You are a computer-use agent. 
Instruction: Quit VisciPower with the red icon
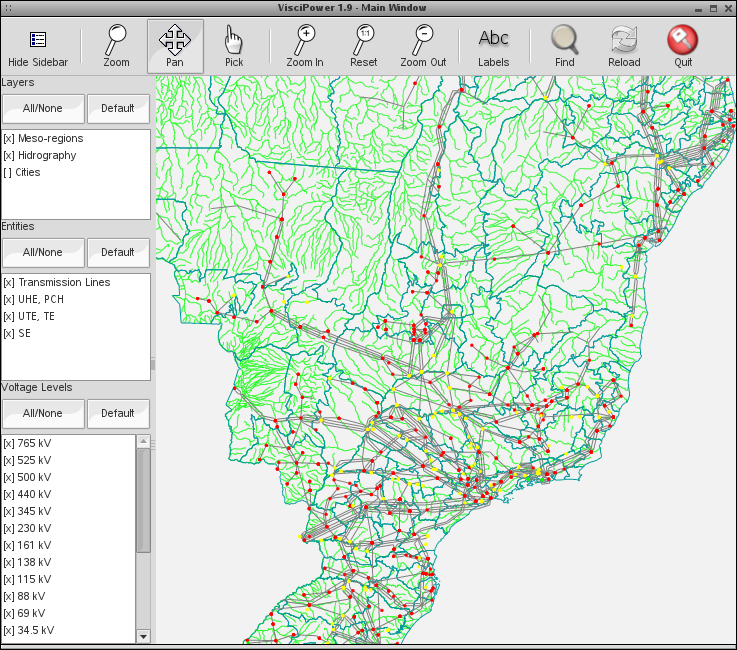pos(682,39)
